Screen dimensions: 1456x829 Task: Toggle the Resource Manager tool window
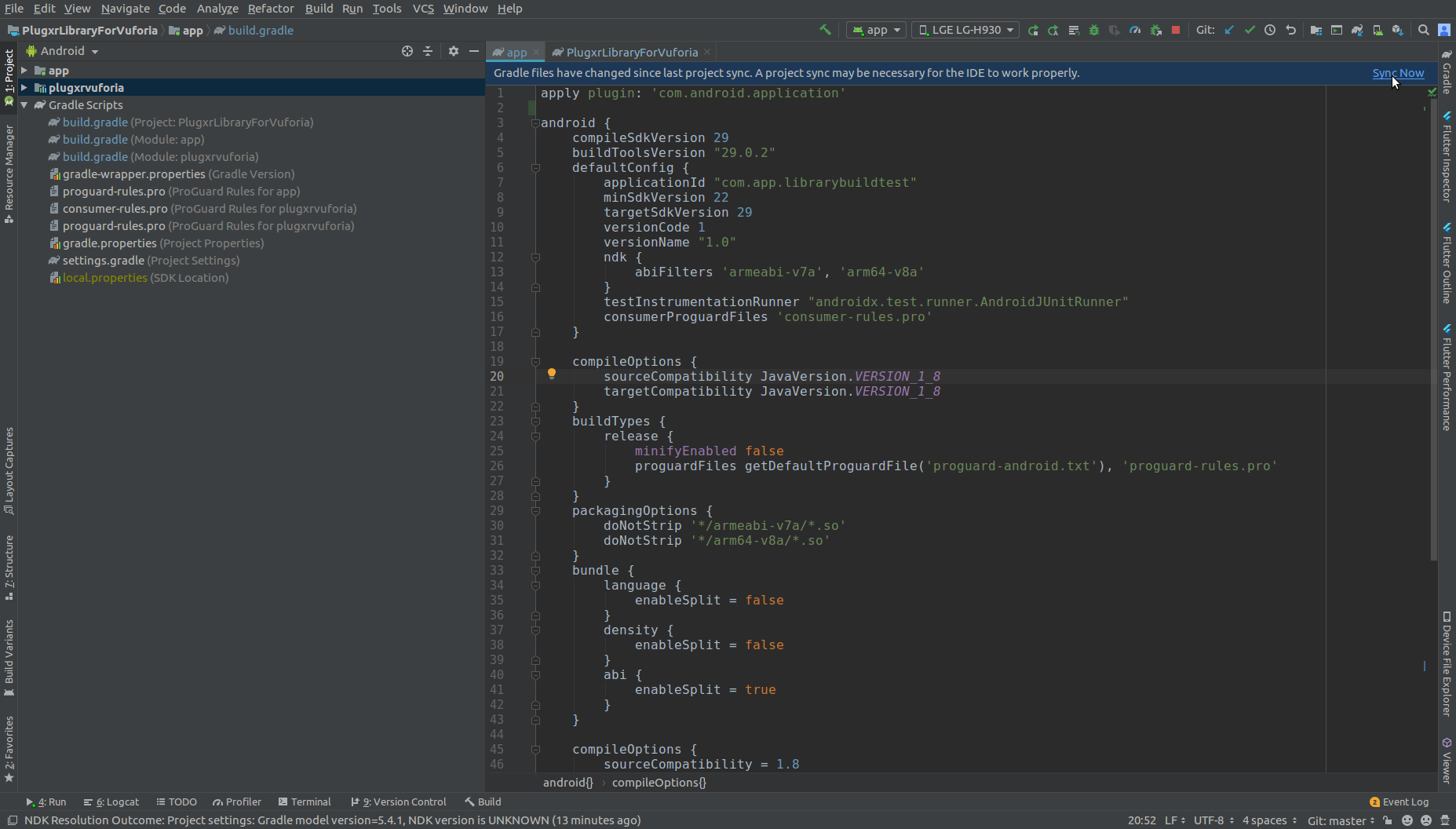click(x=9, y=173)
